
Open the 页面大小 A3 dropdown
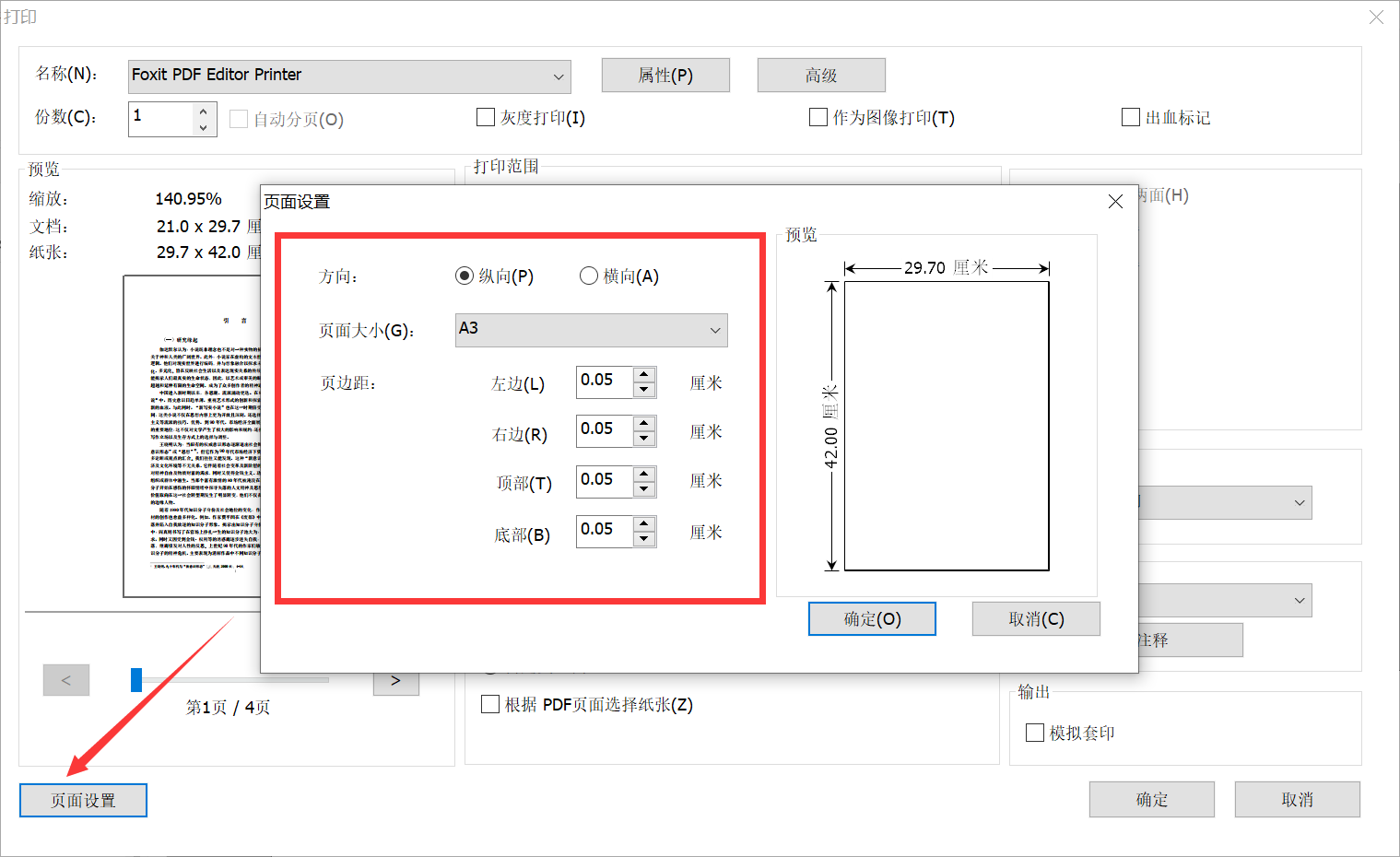[591, 330]
